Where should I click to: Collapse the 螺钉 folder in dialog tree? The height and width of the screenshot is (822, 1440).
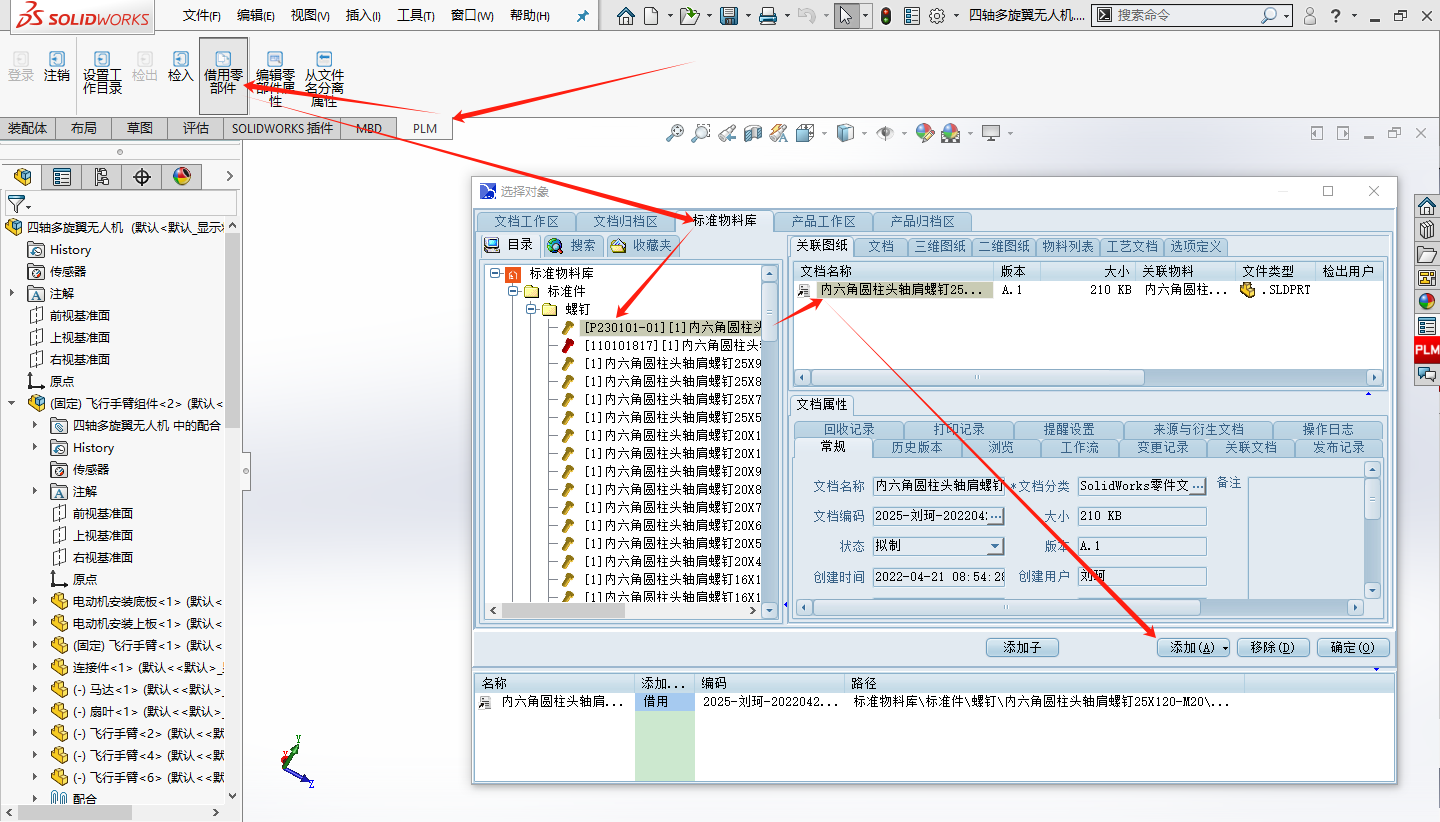tap(531, 309)
